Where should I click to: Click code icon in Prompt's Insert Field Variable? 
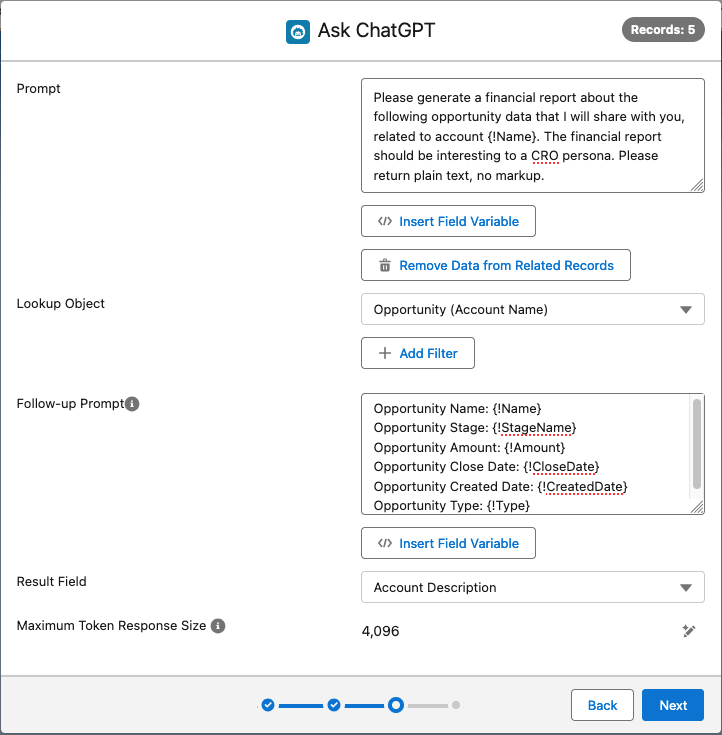pos(385,221)
